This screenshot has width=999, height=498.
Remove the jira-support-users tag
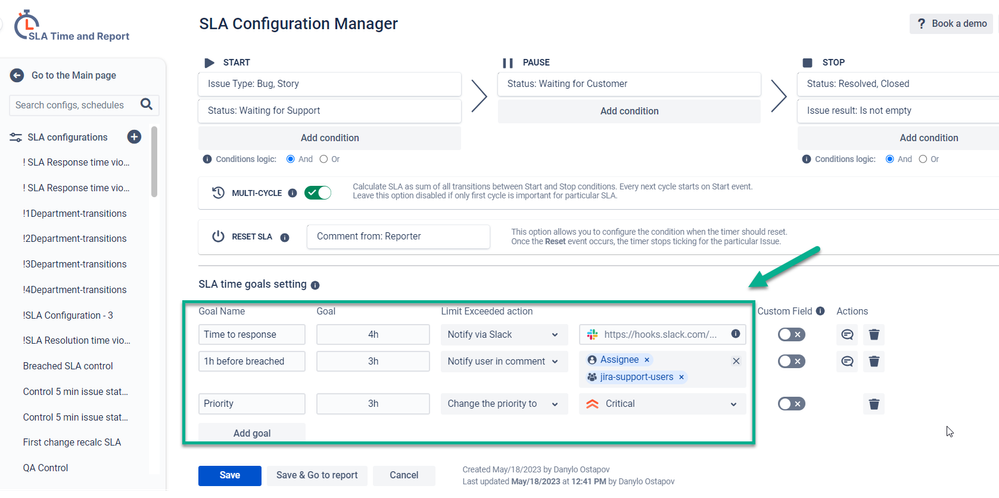pyautogui.click(x=681, y=377)
